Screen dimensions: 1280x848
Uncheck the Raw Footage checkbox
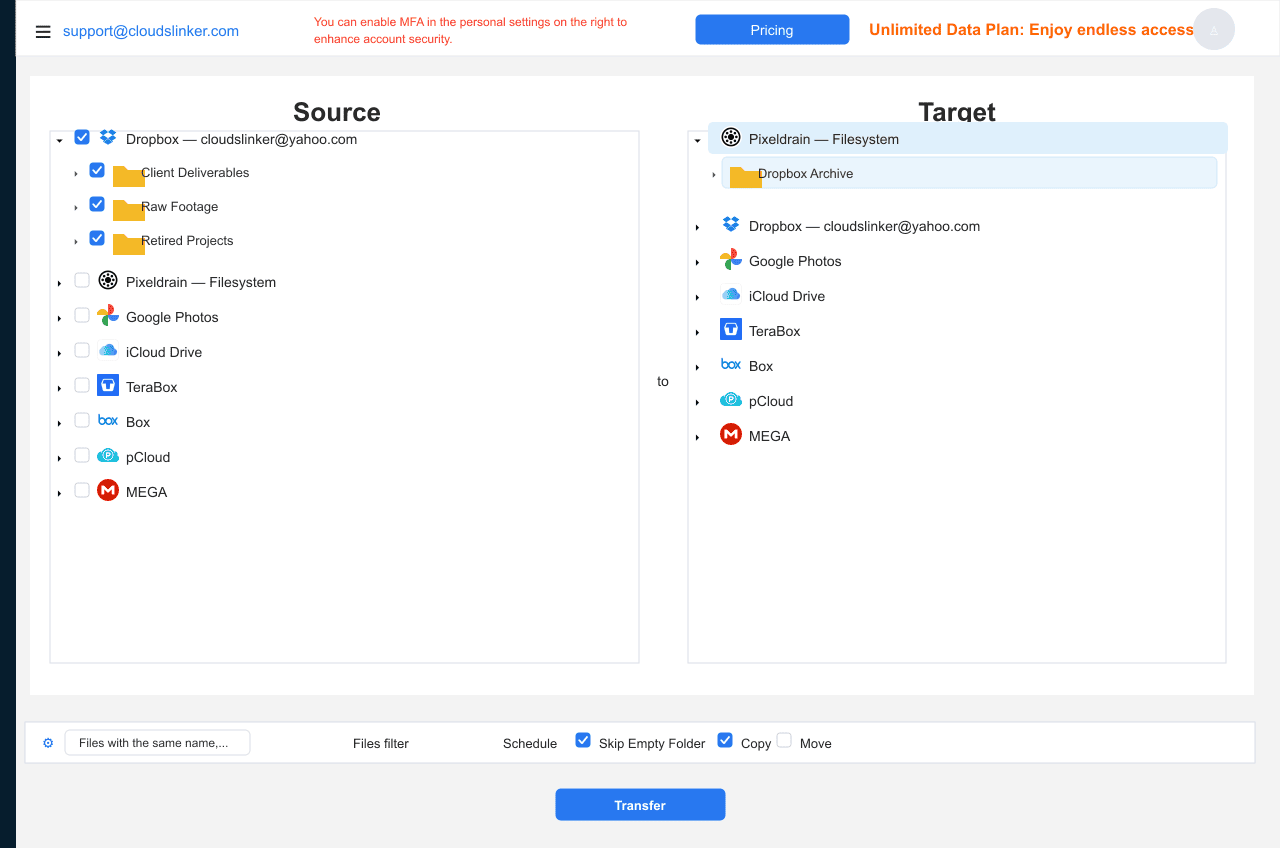[97, 204]
